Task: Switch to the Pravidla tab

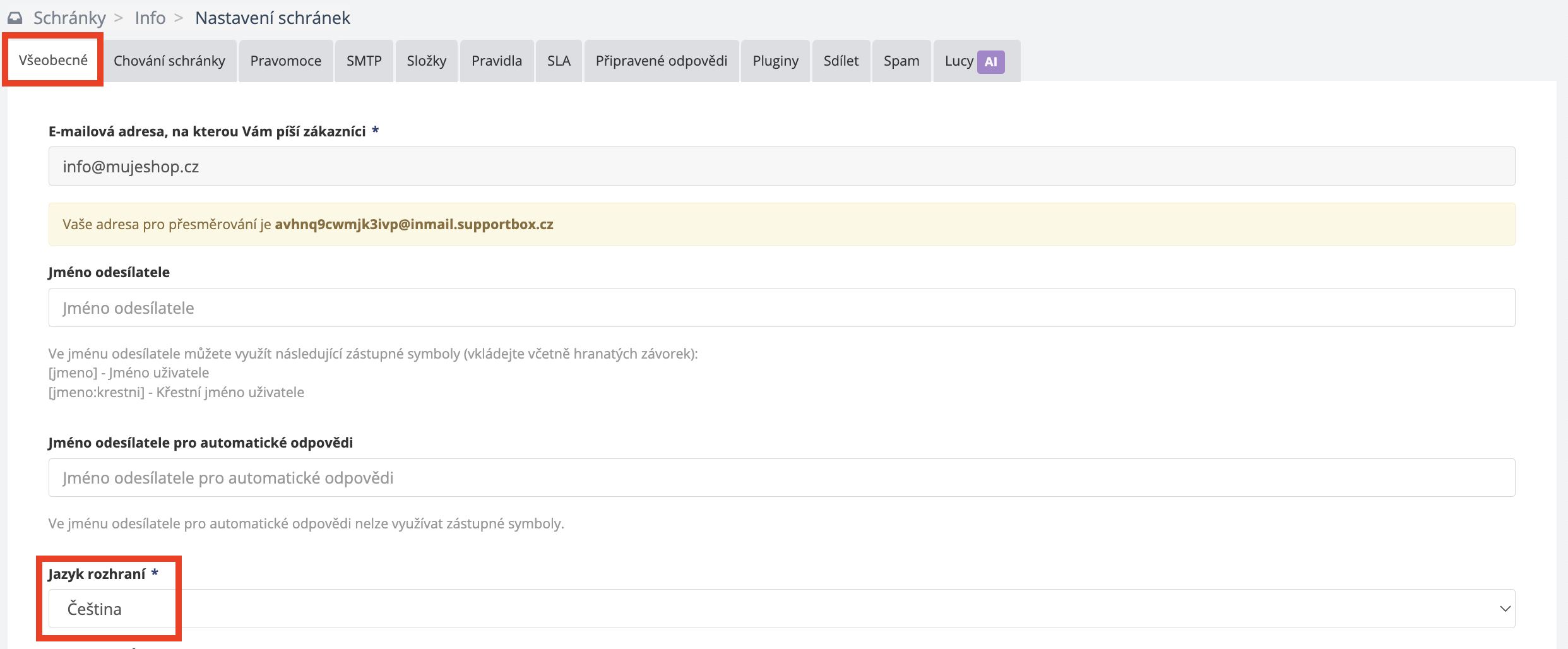Action: [x=496, y=61]
